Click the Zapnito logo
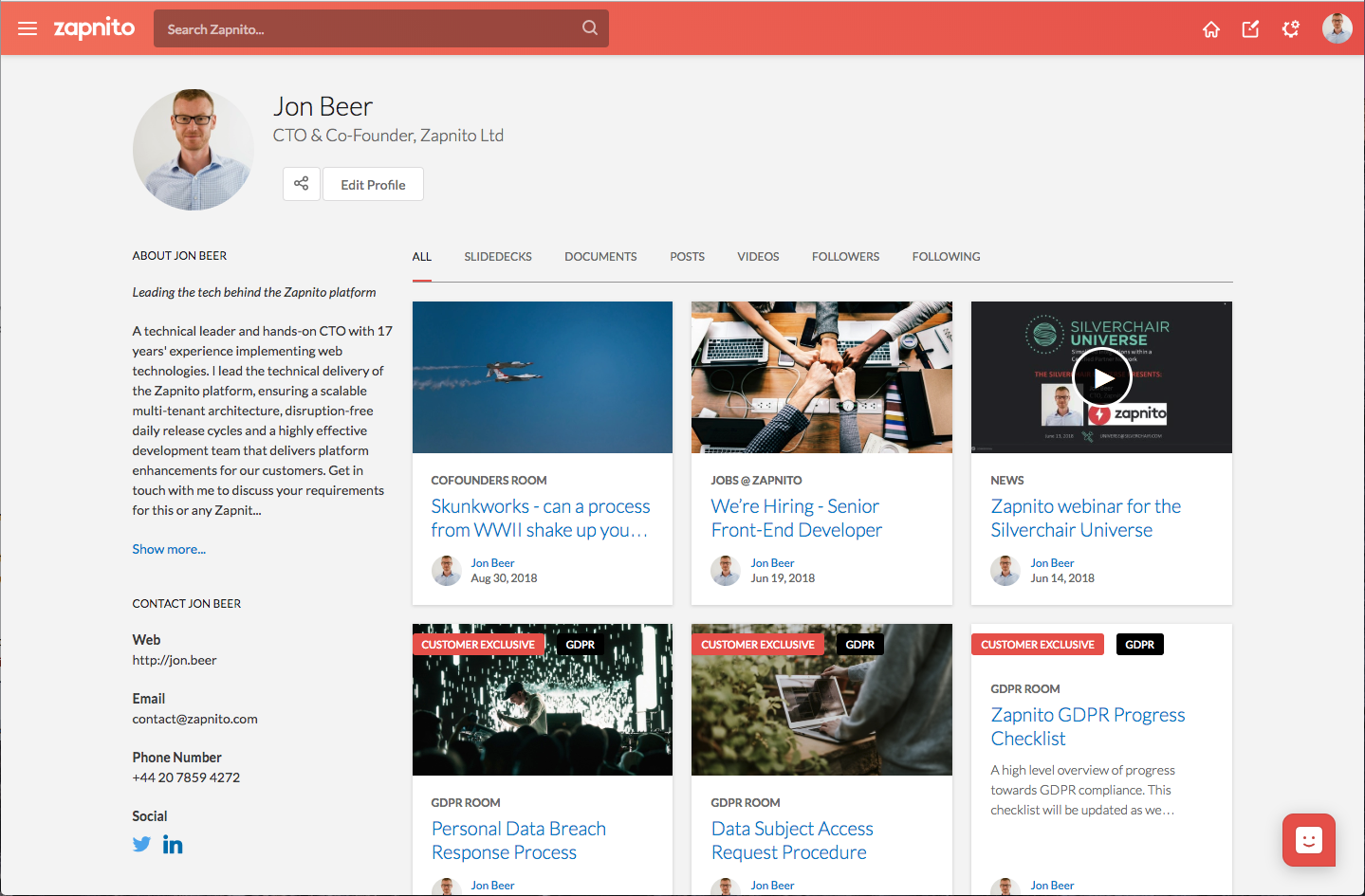 click(x=95, y=27)
